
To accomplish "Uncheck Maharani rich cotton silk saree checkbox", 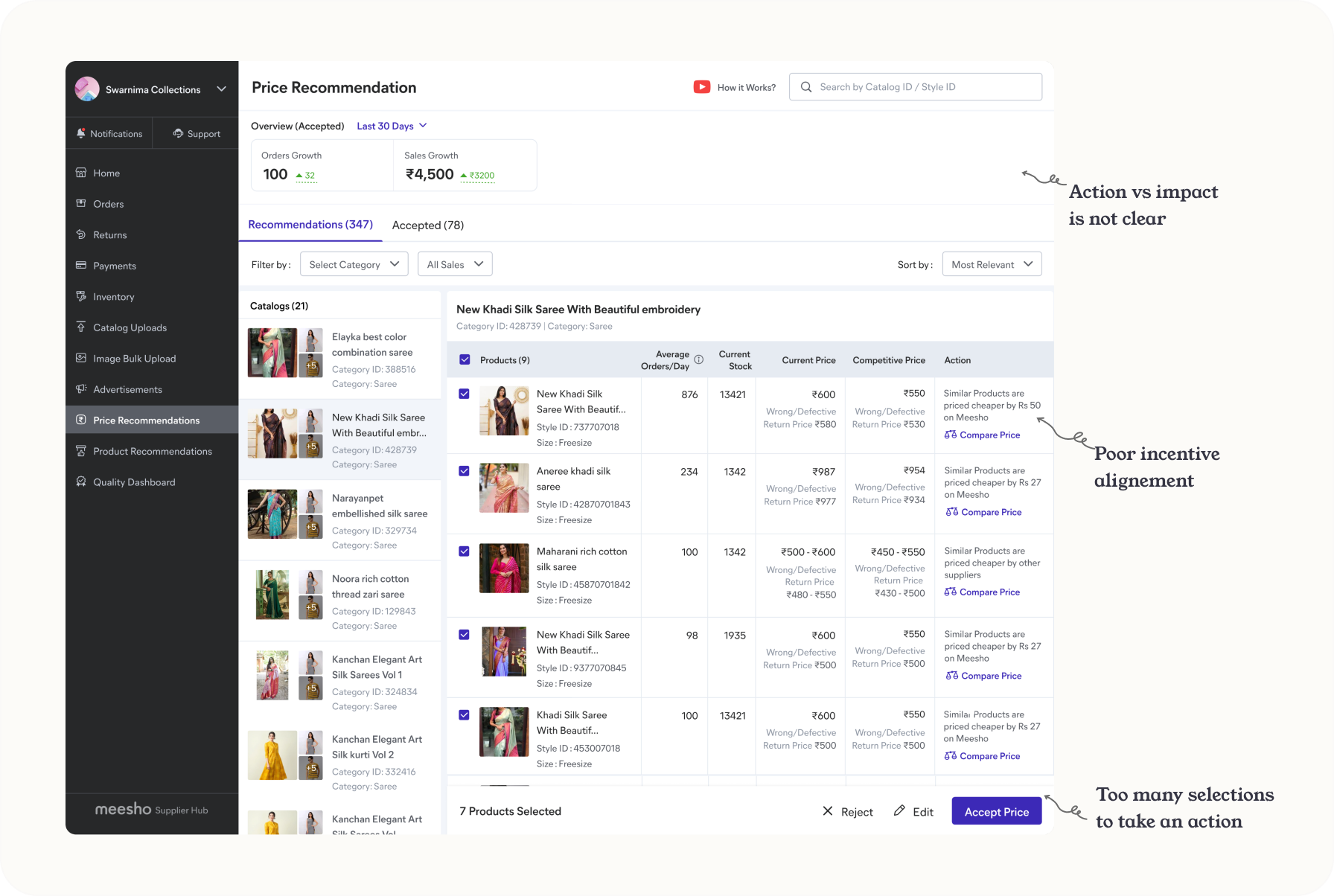I will [464, 551].
